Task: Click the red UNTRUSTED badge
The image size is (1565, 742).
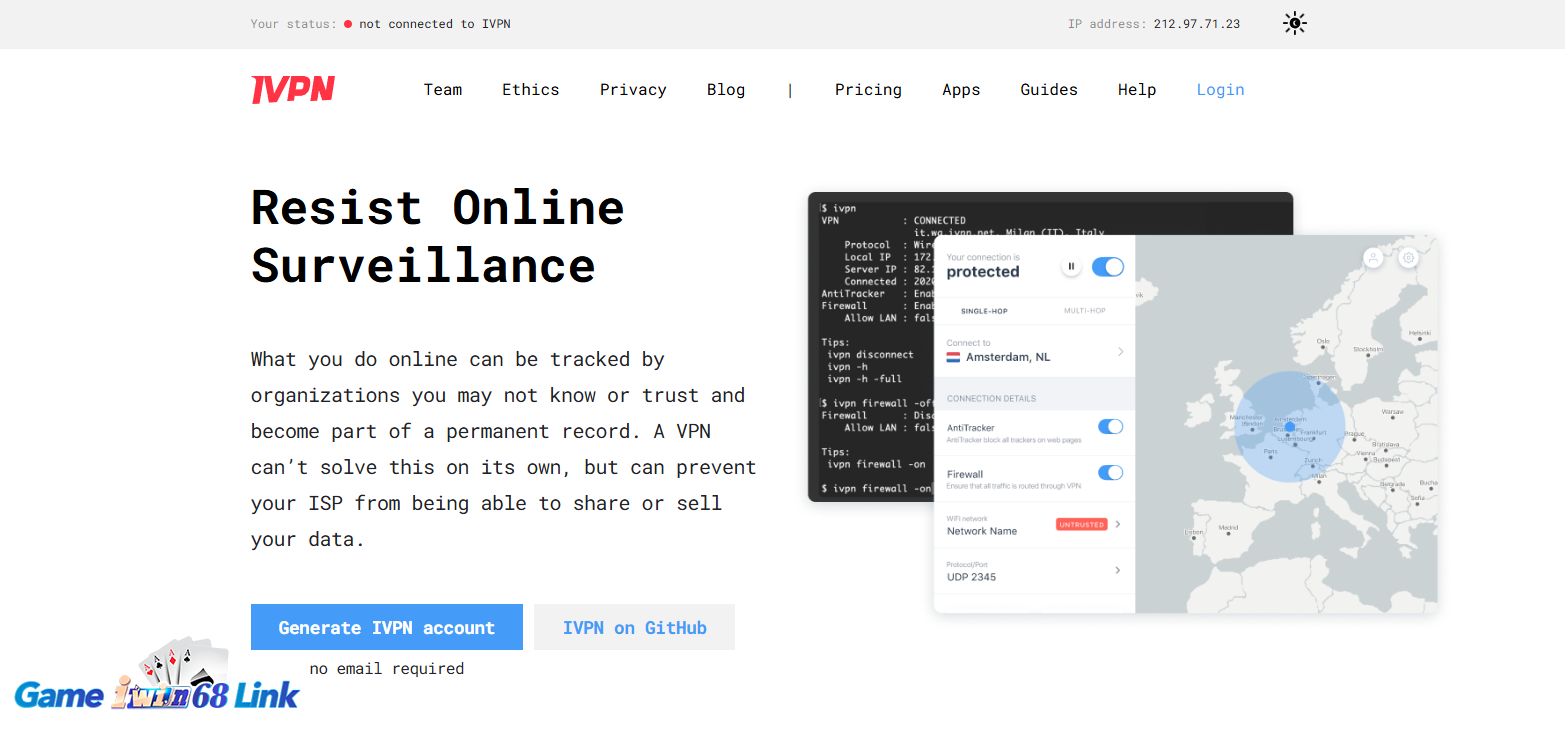Action: pos(1081,524)
